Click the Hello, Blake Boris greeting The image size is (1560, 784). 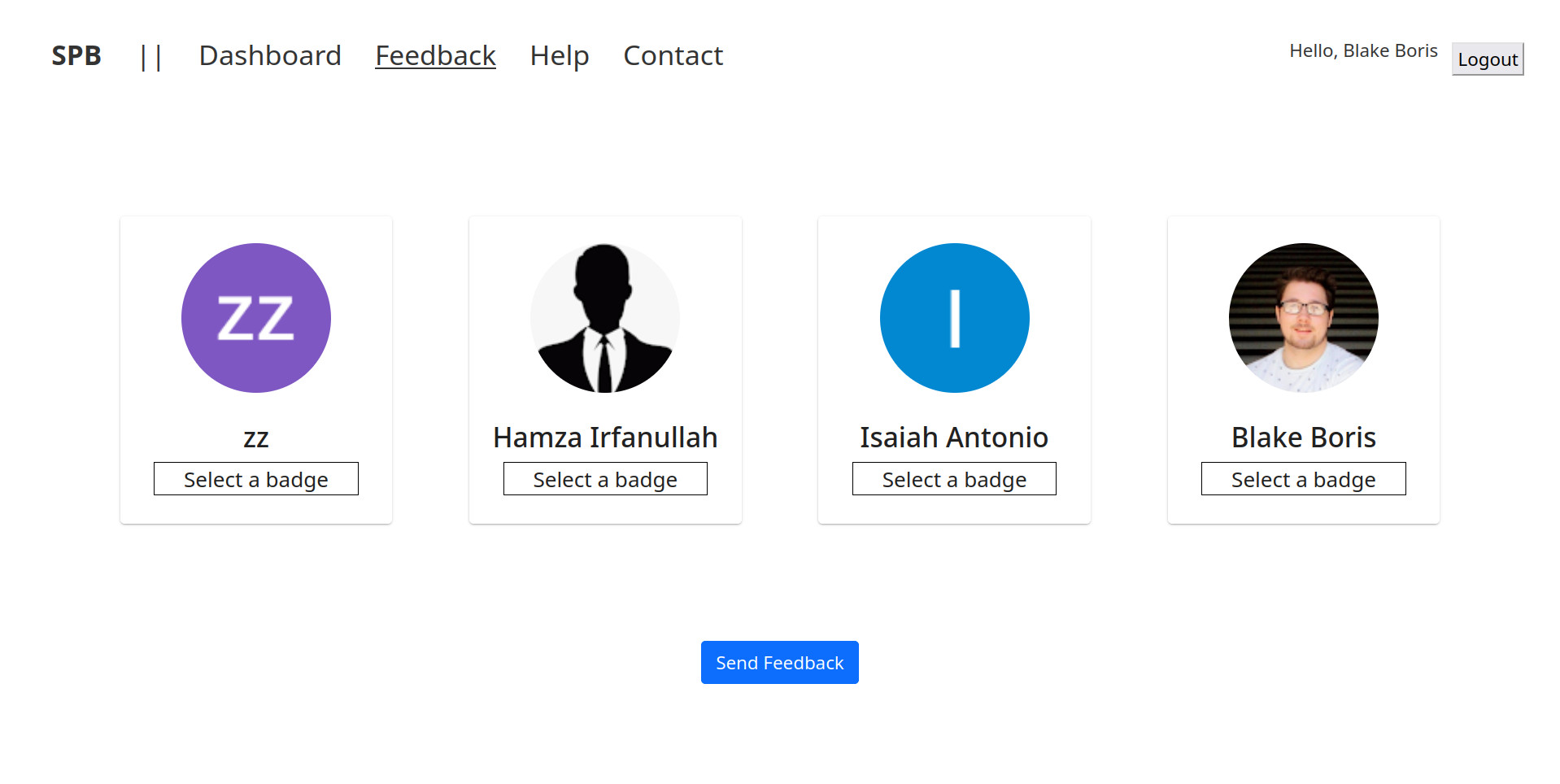tap(1363, 50)
